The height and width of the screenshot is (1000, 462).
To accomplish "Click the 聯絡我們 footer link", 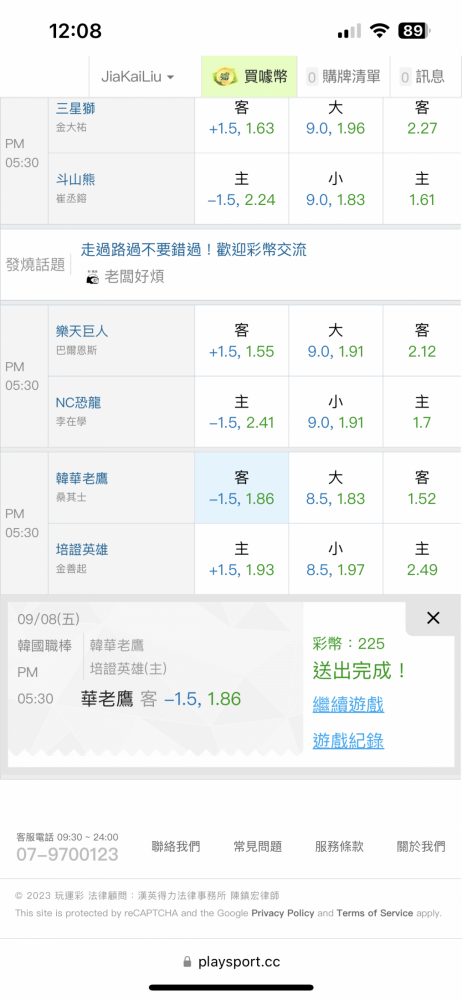I will (175, 847).
